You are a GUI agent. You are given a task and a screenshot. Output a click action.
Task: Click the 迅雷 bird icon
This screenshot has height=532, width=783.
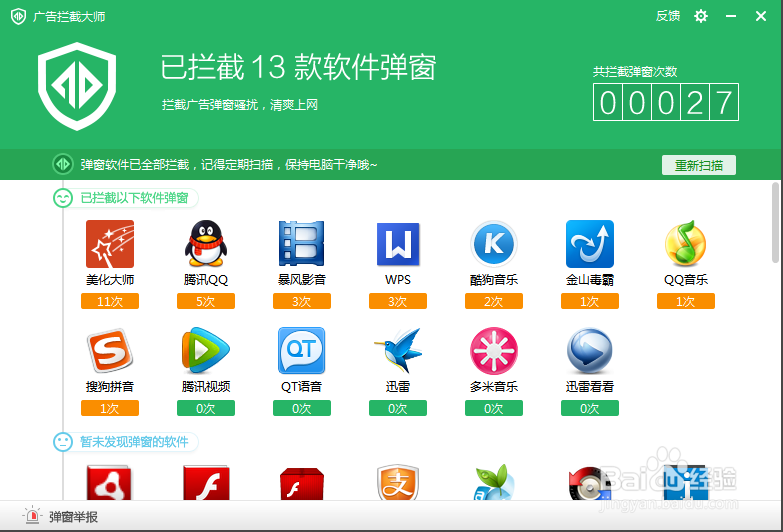(398, 351)
